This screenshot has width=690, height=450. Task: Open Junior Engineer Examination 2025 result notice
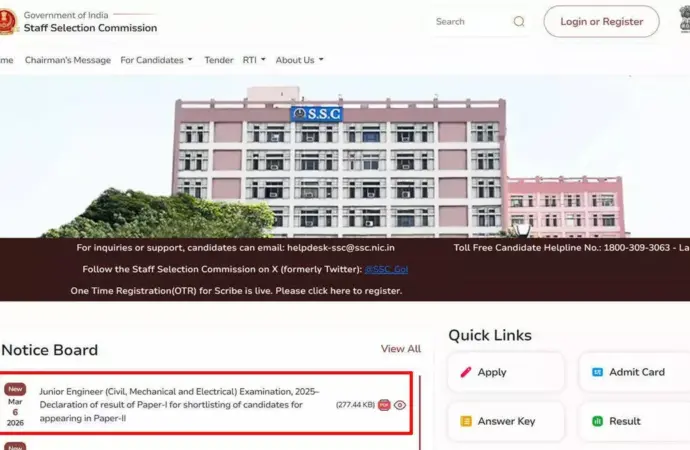click(x=179, y=405)
